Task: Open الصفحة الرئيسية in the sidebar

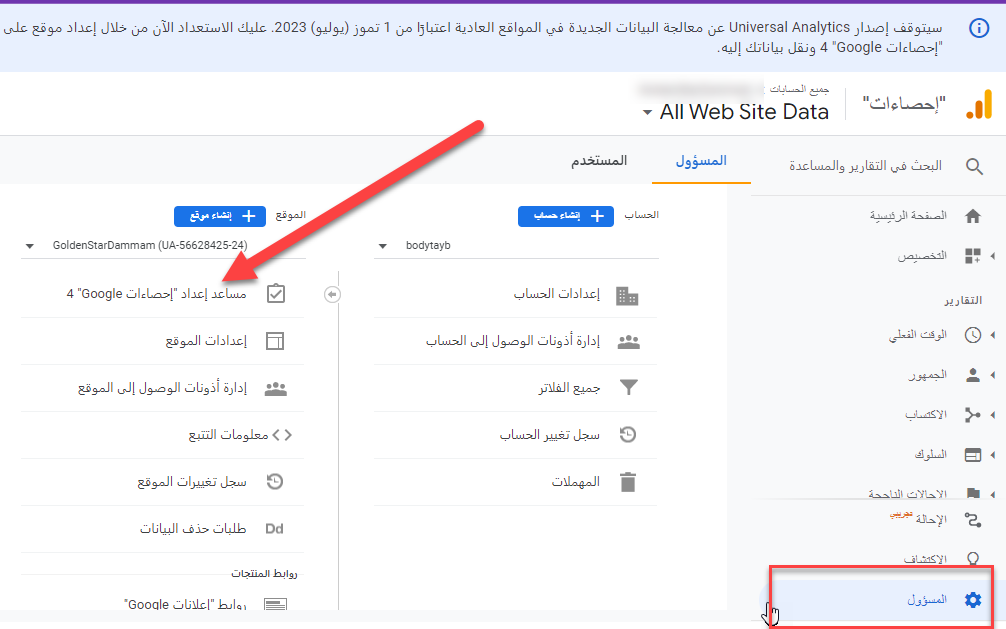Action: [908, 216]
